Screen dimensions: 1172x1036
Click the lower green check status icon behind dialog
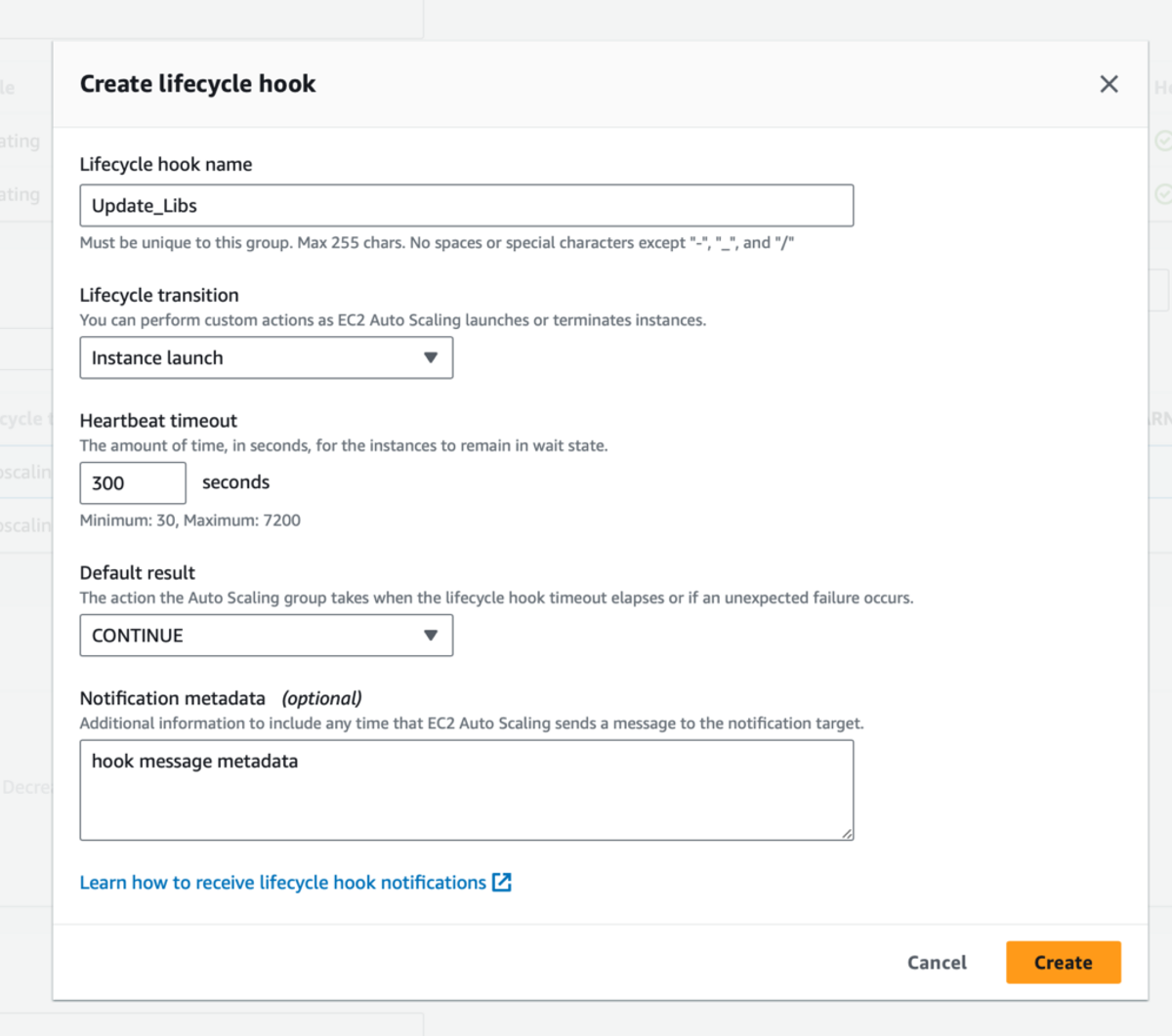(1163, 194)
